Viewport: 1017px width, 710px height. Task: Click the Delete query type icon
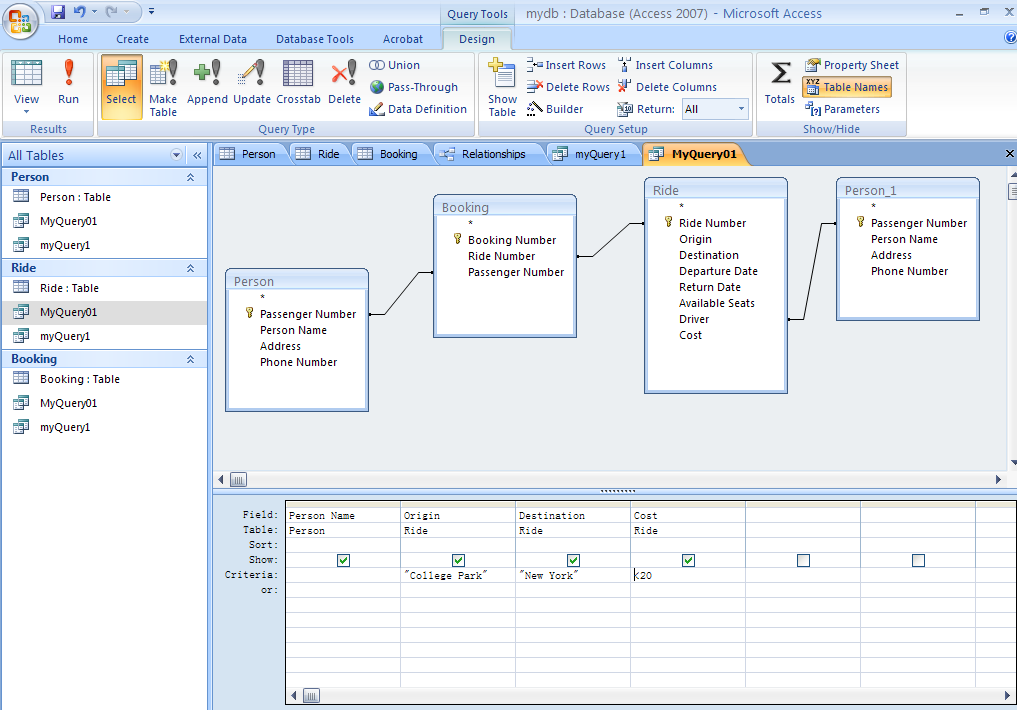344,86
